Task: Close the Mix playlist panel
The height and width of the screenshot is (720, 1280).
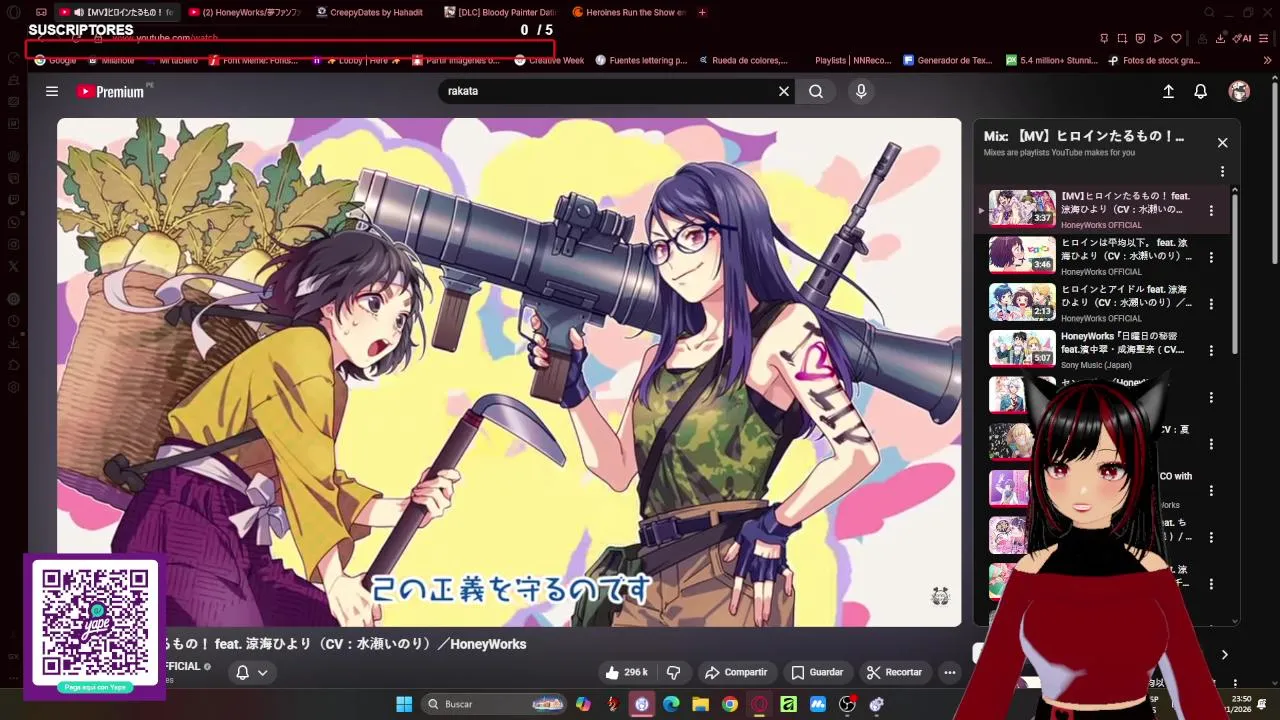Action: (x=1222, y=142)
